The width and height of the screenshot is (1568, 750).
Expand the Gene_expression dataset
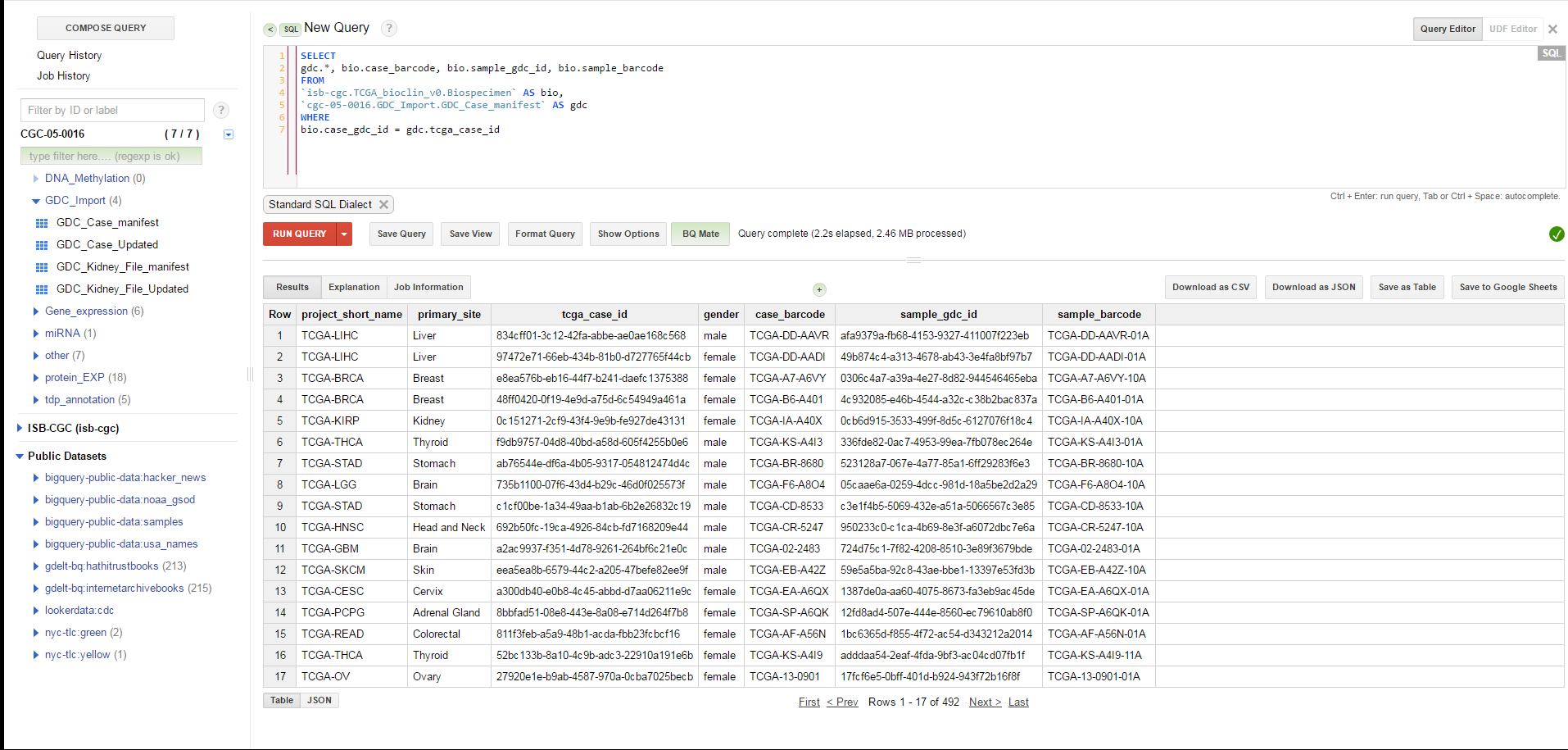pyautogui.click(x=35, y=311)
